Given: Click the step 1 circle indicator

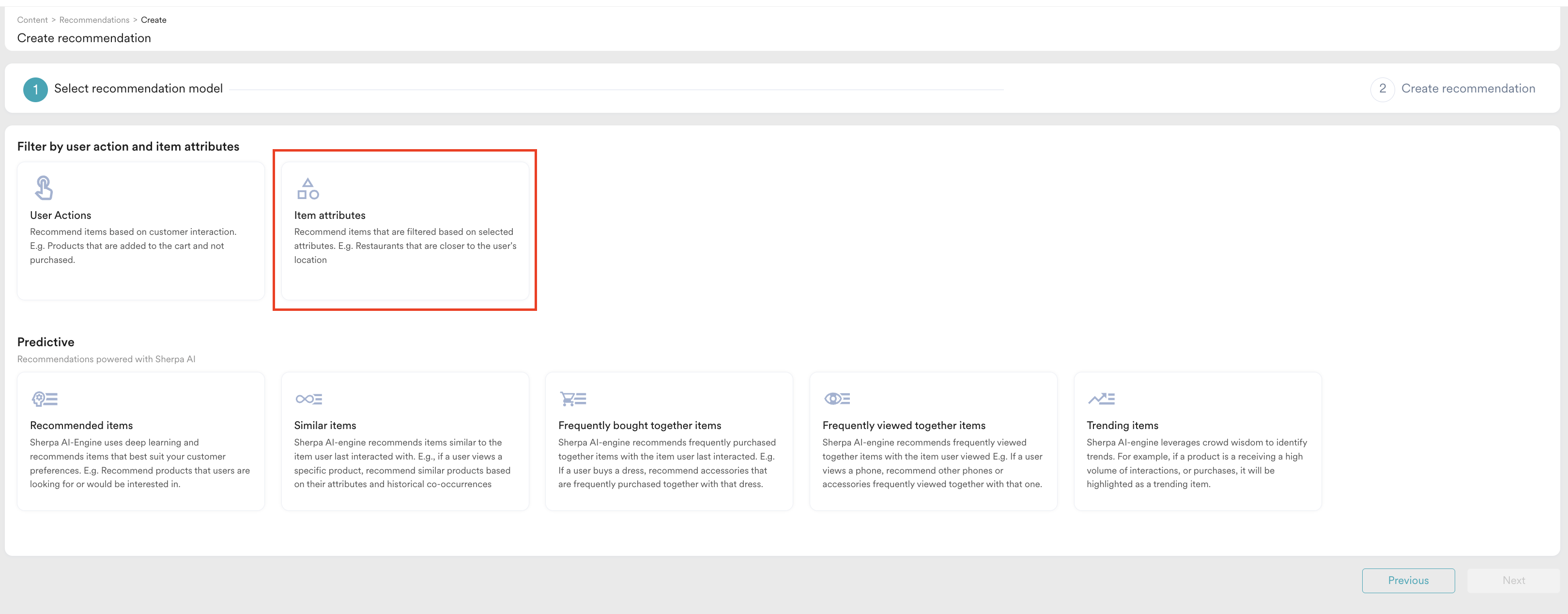Looking at the screenshot, I should 35,90.
